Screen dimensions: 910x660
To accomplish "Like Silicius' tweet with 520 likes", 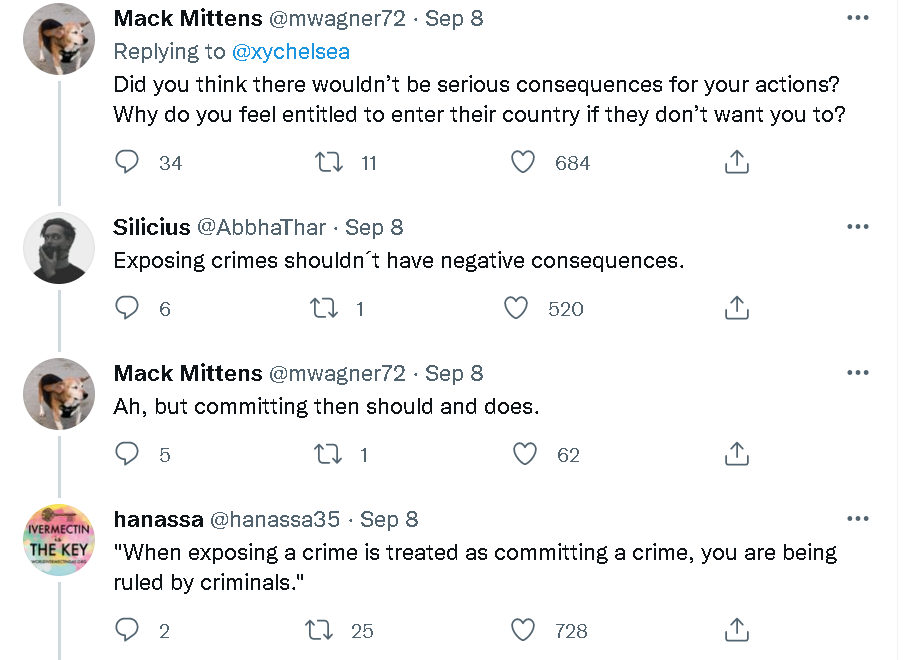I will coord(516,308).
